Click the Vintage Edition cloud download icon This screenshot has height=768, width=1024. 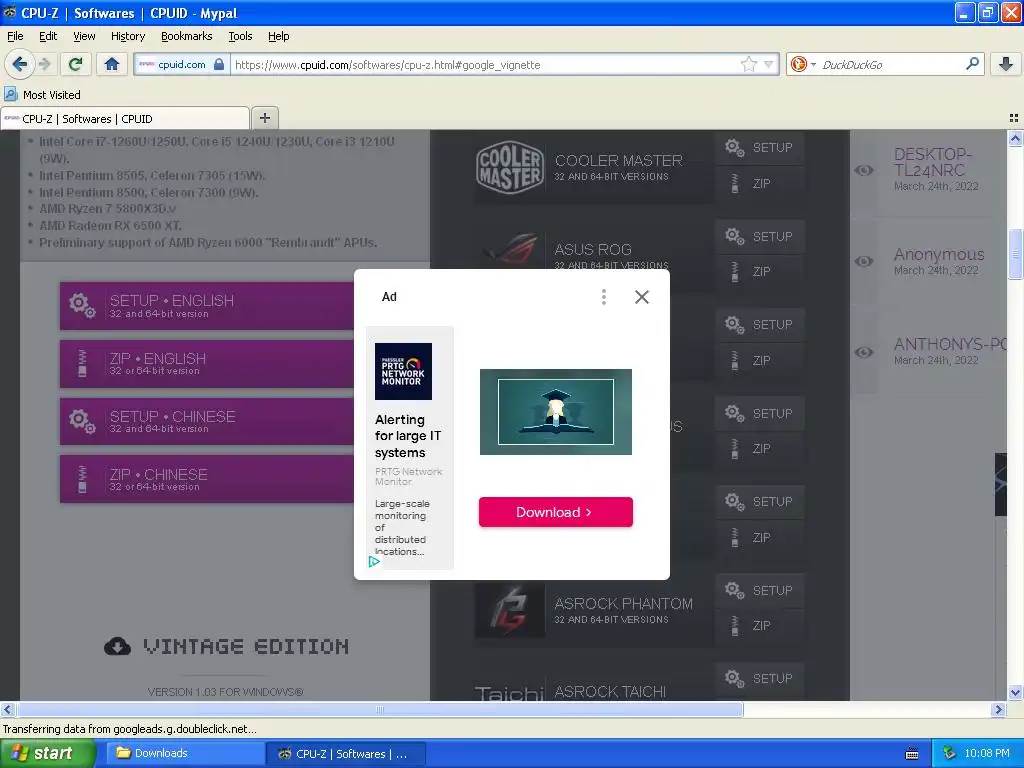[x=118, y=646]
